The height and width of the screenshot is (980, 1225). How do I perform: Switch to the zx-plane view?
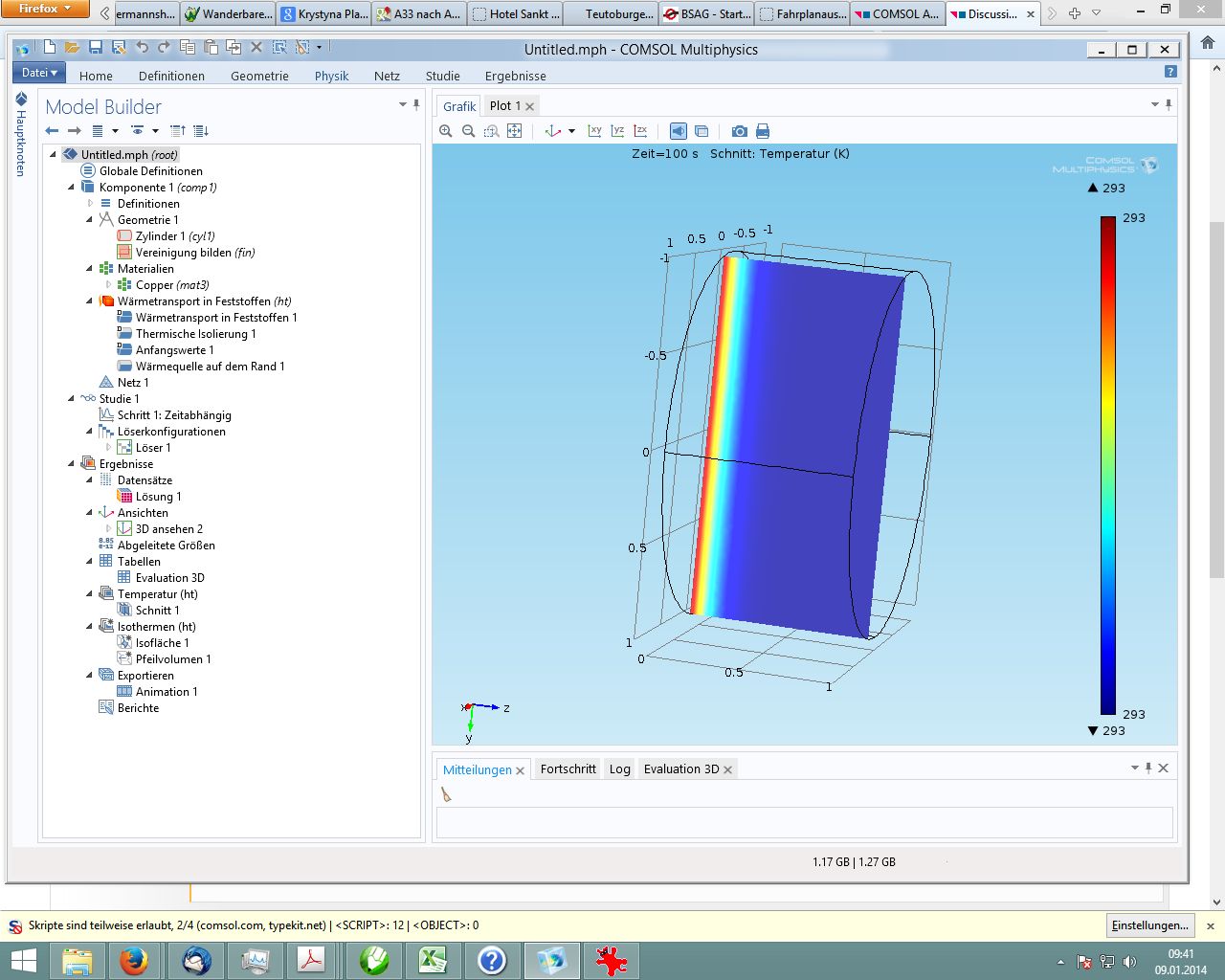[x=641, y=131]
